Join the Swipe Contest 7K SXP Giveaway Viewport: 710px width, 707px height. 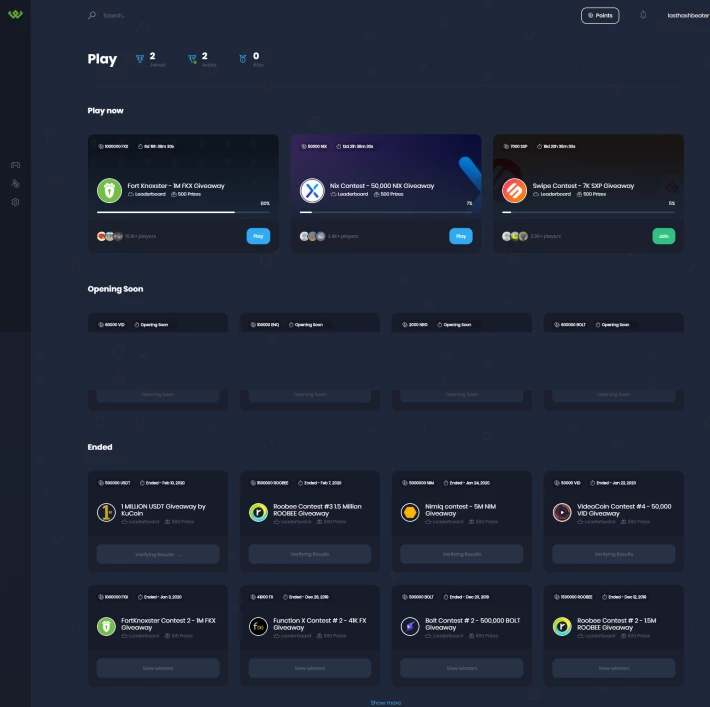tap(663, 236)
